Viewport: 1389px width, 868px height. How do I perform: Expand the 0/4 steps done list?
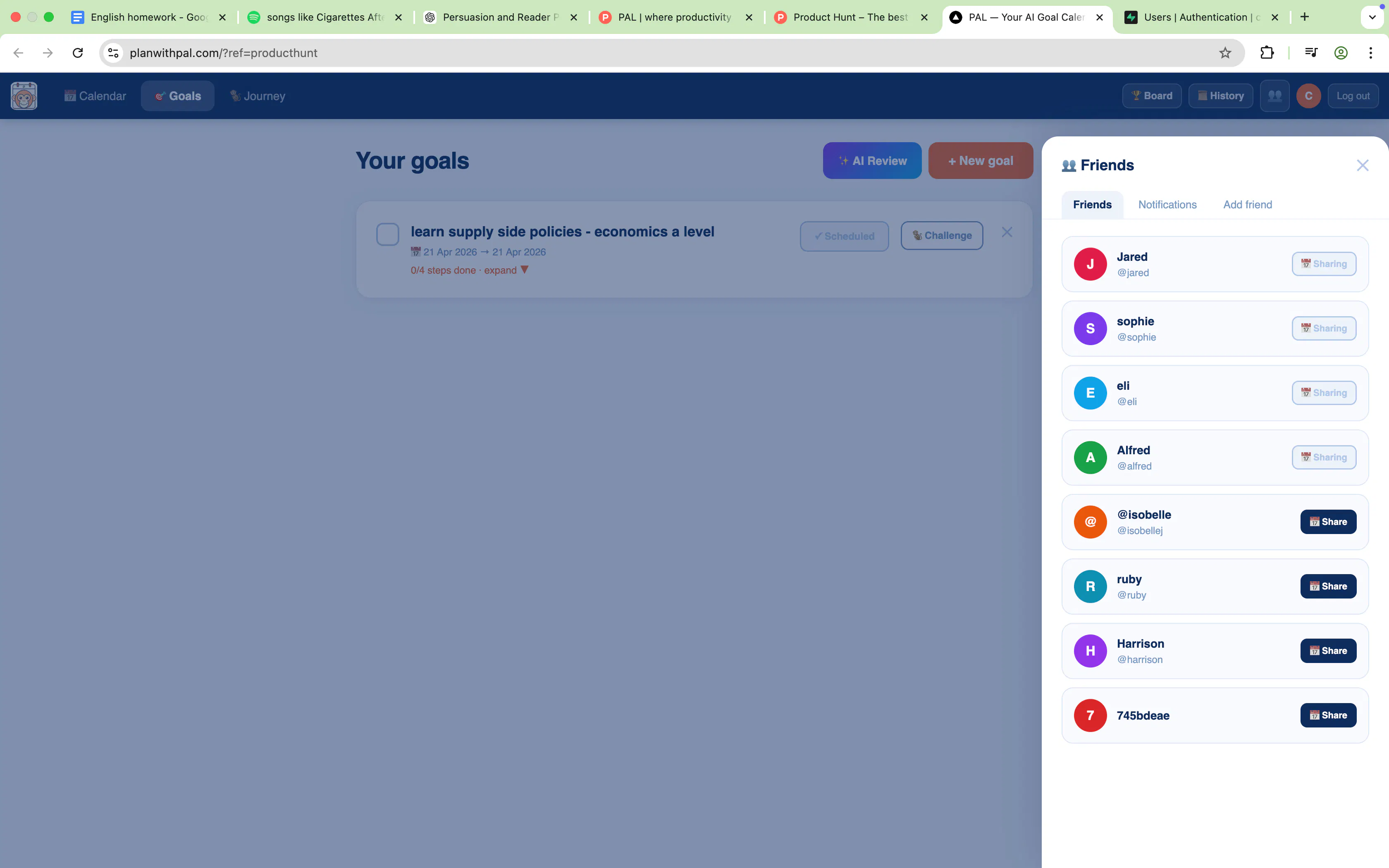pyautogui.click(x=470, y=270)
